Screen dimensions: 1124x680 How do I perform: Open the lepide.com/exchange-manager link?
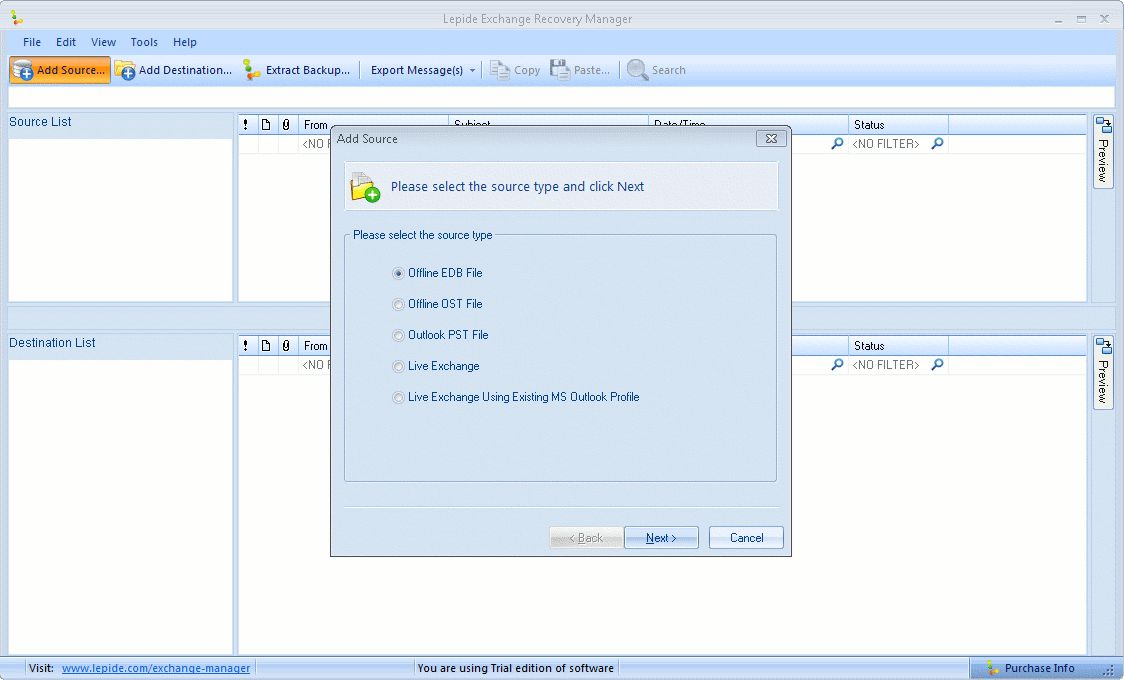coord(156,668)
